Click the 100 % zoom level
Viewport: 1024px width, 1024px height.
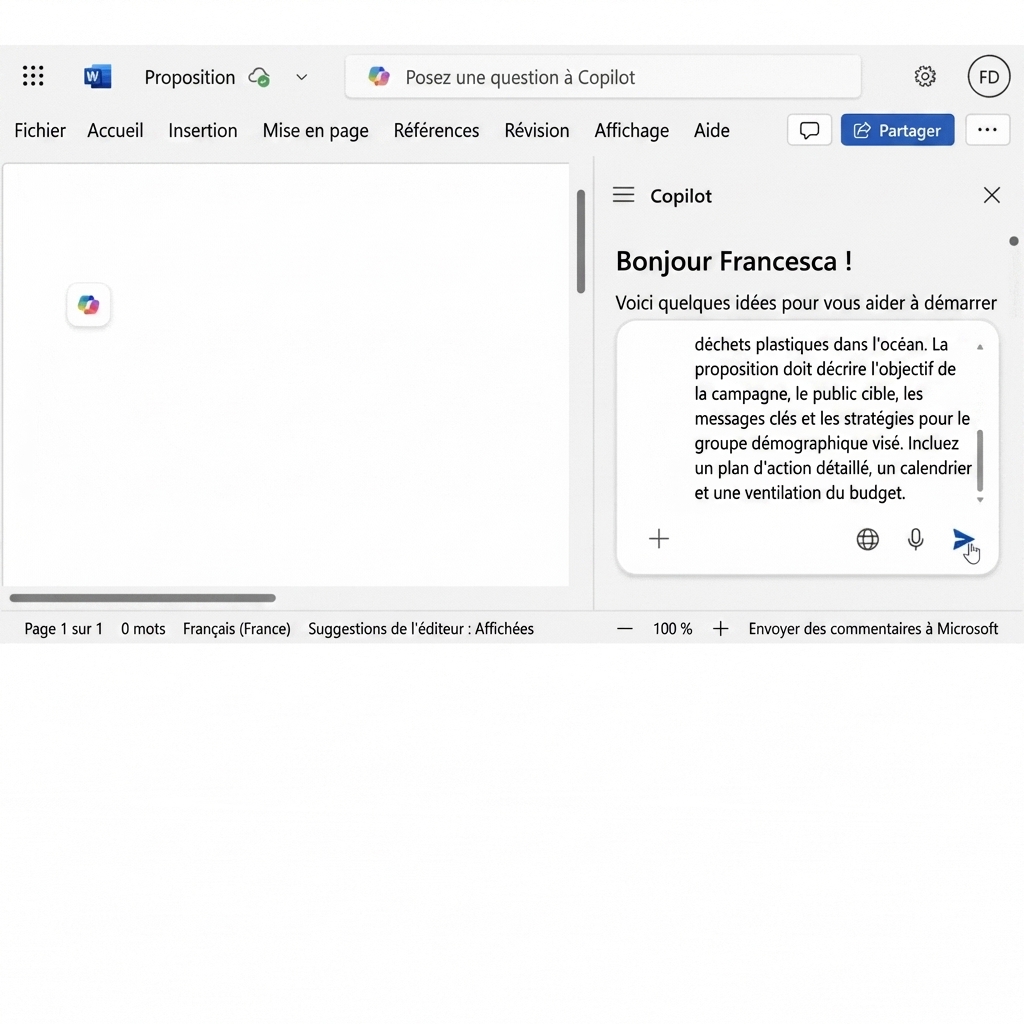[x=672, y=628]
